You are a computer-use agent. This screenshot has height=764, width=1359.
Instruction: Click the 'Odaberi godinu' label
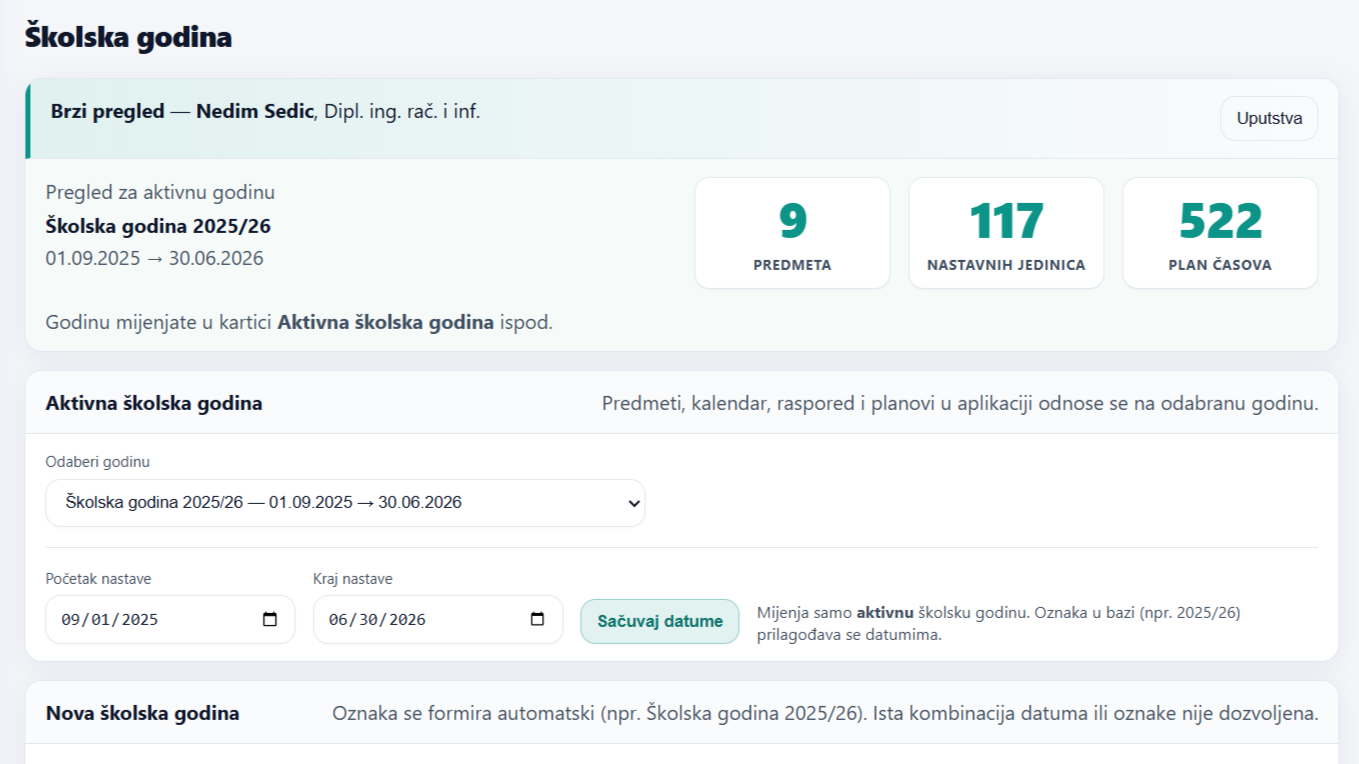(98, 462)
